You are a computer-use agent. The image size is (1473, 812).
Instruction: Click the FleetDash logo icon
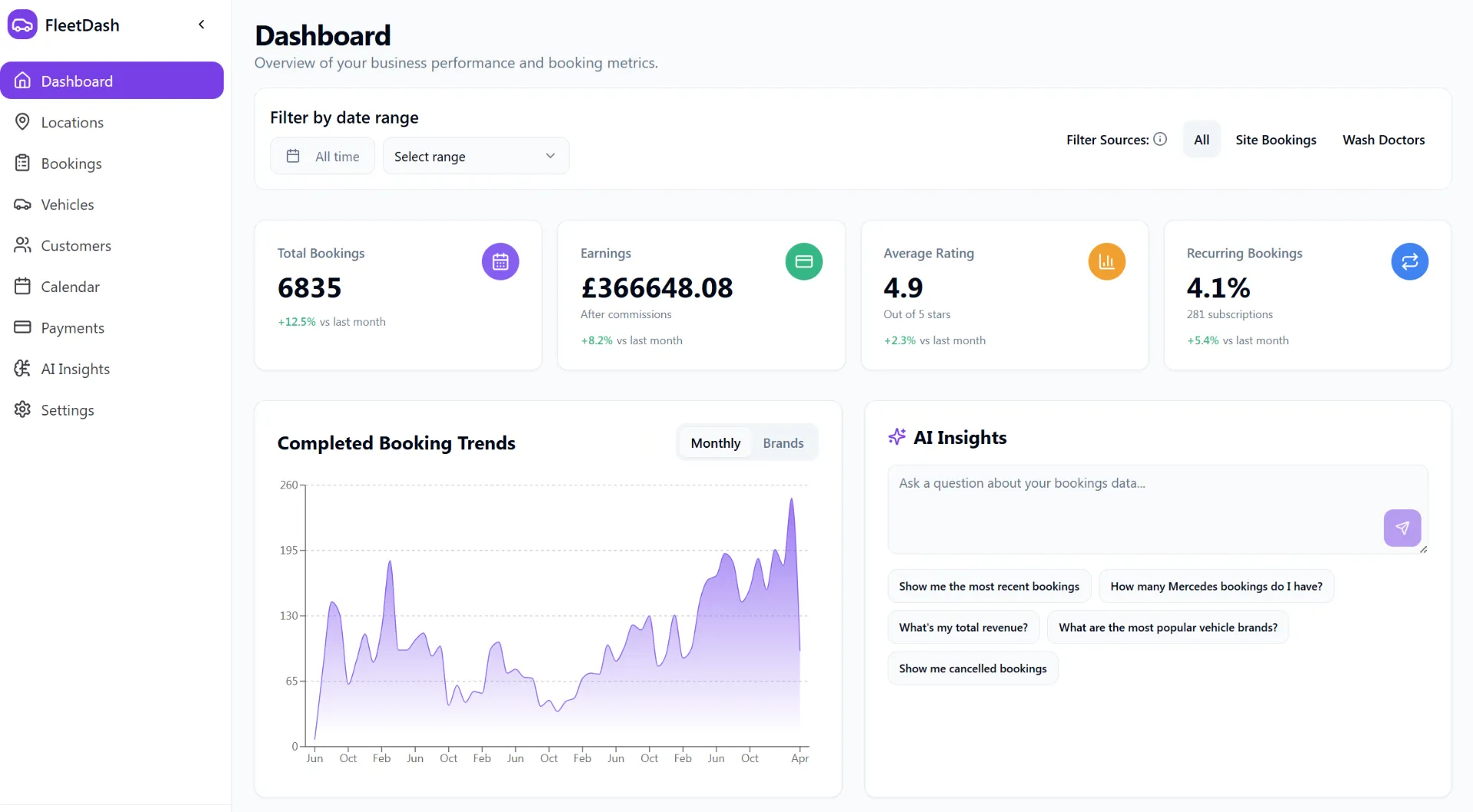21,24
